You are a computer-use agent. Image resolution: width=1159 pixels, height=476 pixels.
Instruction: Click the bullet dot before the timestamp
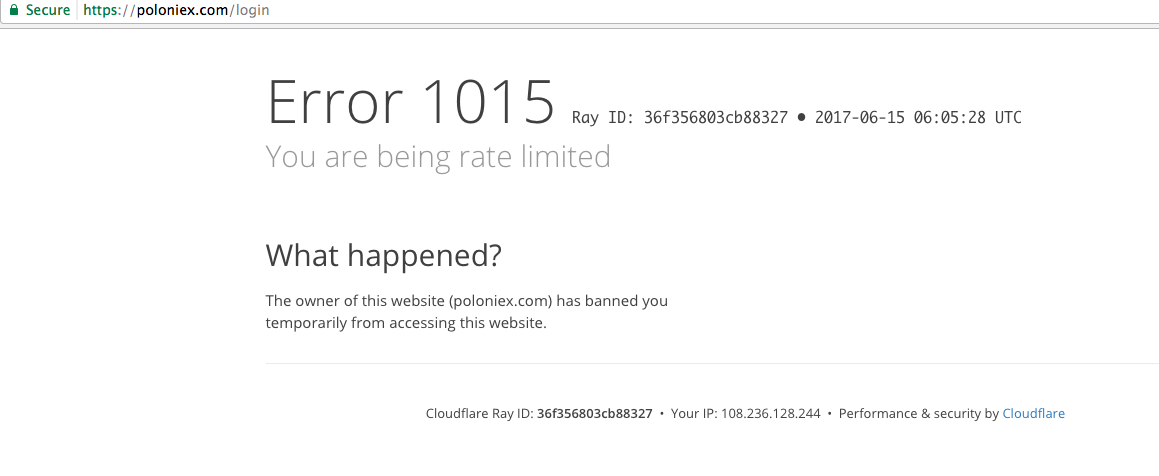(801, 118)
